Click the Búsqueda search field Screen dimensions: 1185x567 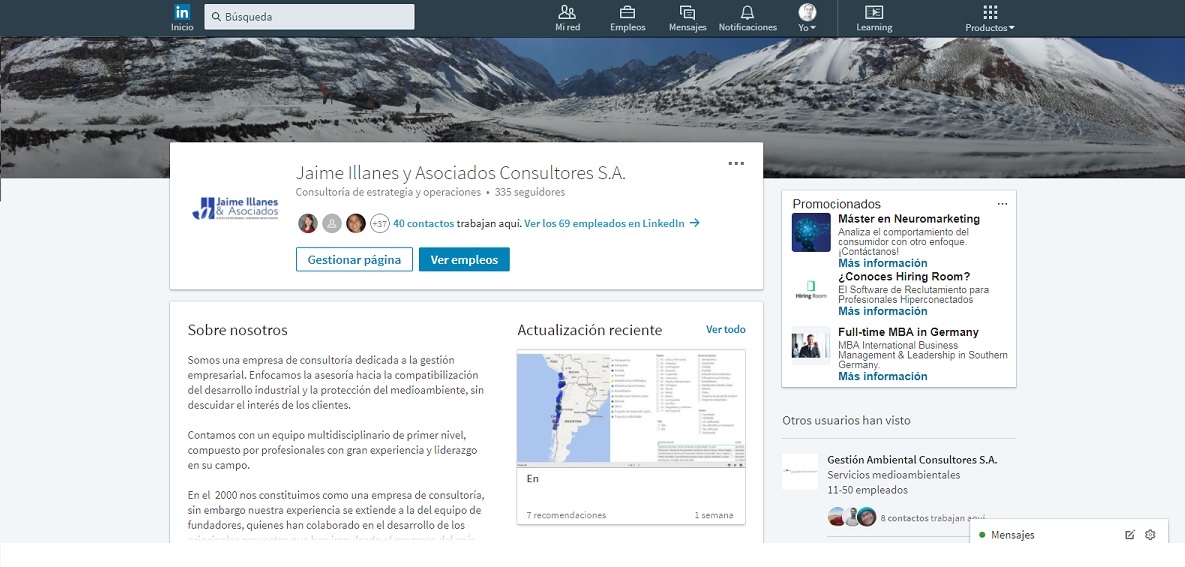click(309, 17)
